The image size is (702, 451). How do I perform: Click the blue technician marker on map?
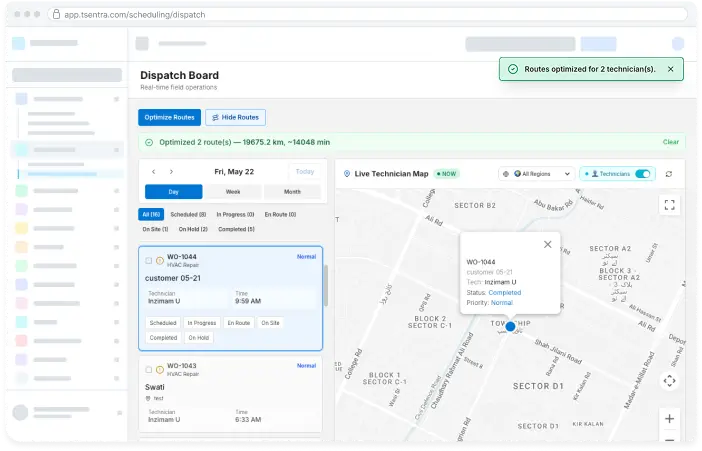pos(510,327)
